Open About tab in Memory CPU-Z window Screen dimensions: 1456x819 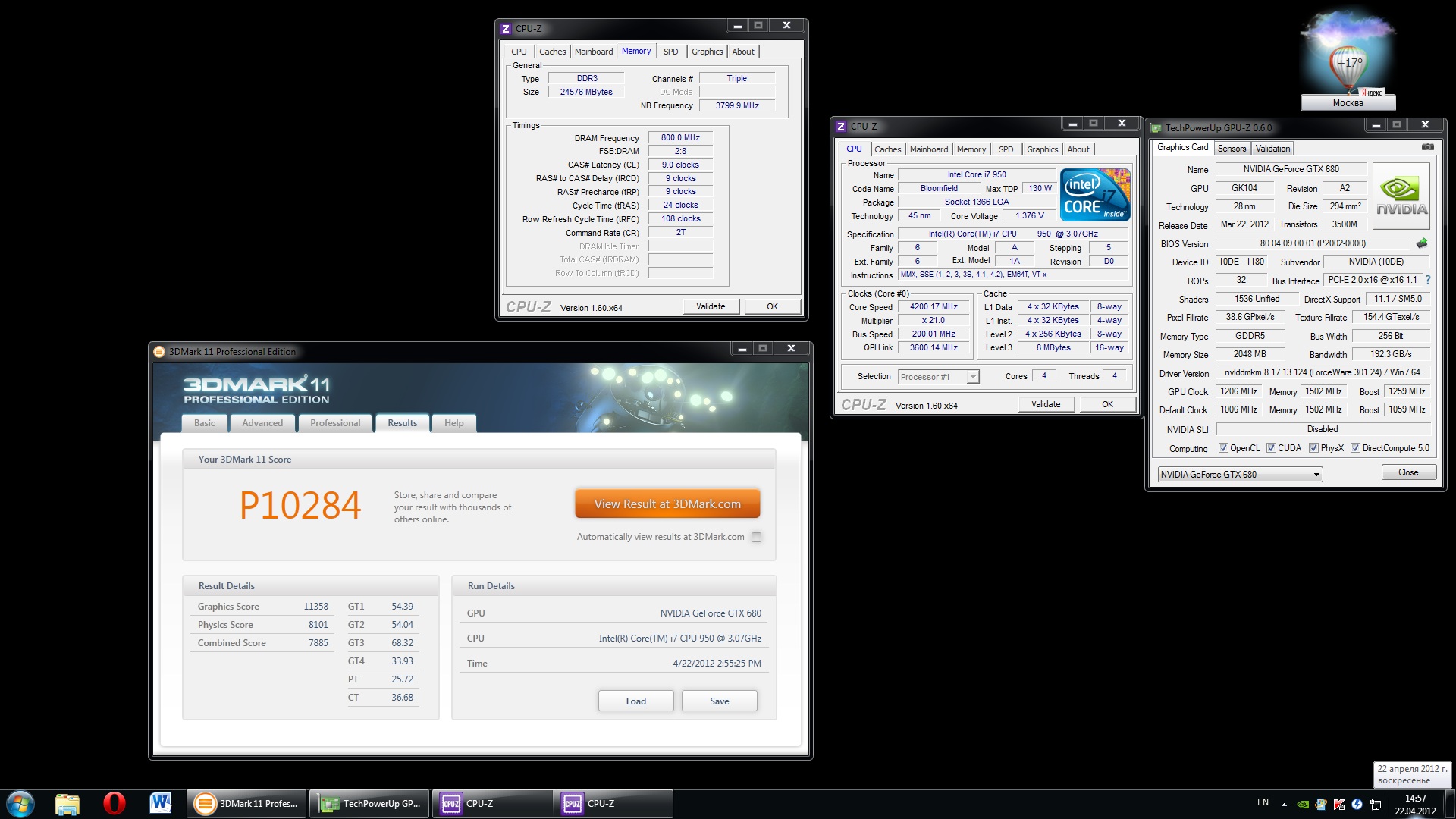tap(743, 52)
